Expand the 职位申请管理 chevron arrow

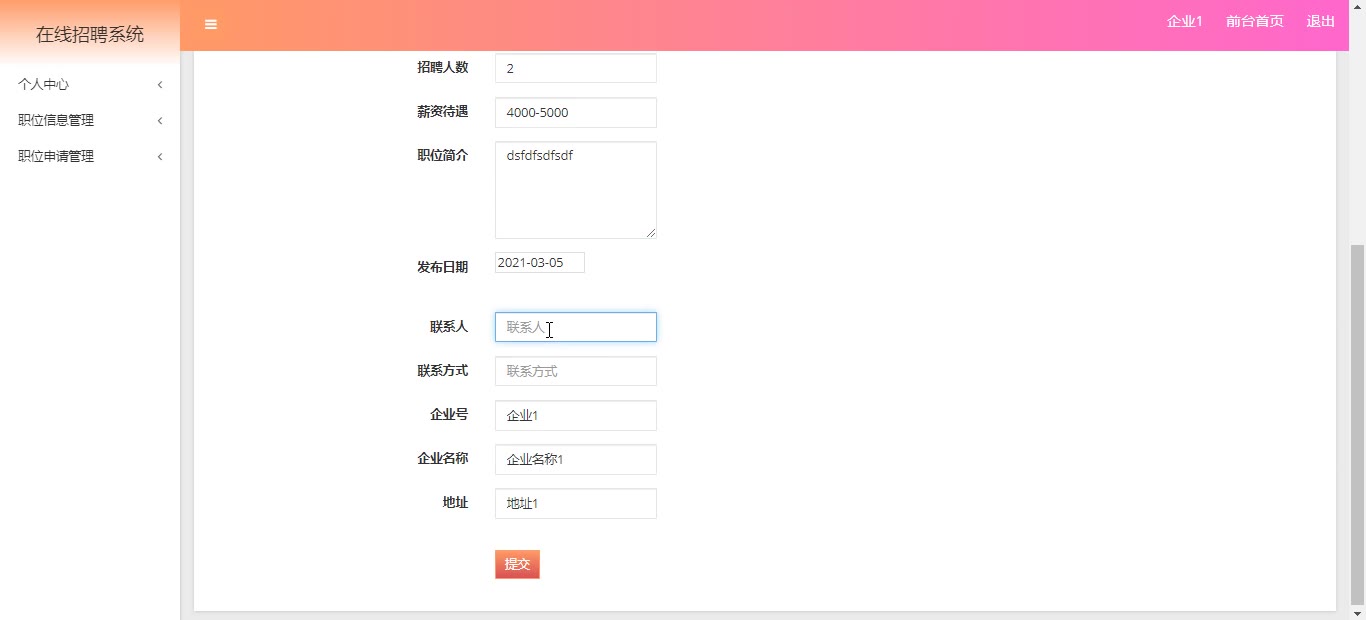160,157
